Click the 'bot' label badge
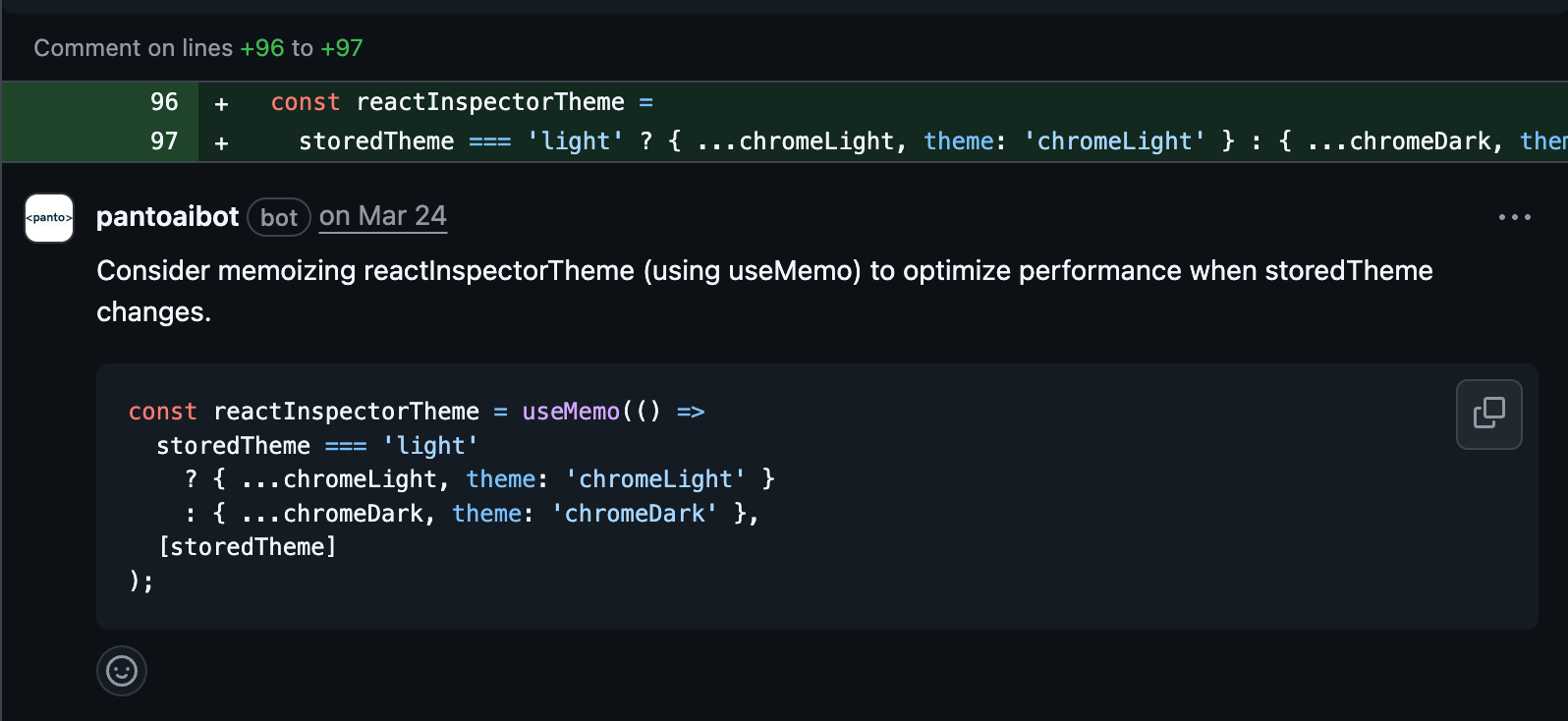Image resolution: width=1568 pixels, height=721 pixels. 279,217
